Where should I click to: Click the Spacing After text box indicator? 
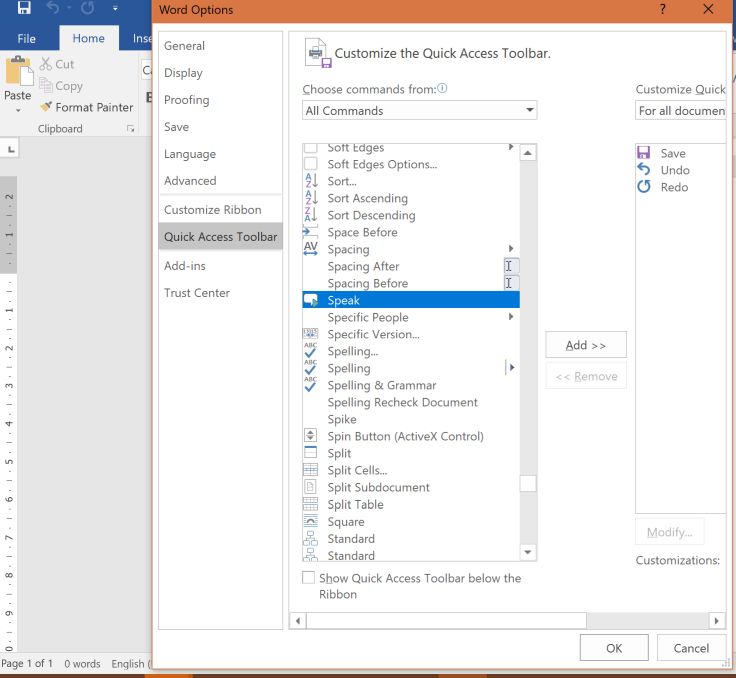(x=511, y=266)
